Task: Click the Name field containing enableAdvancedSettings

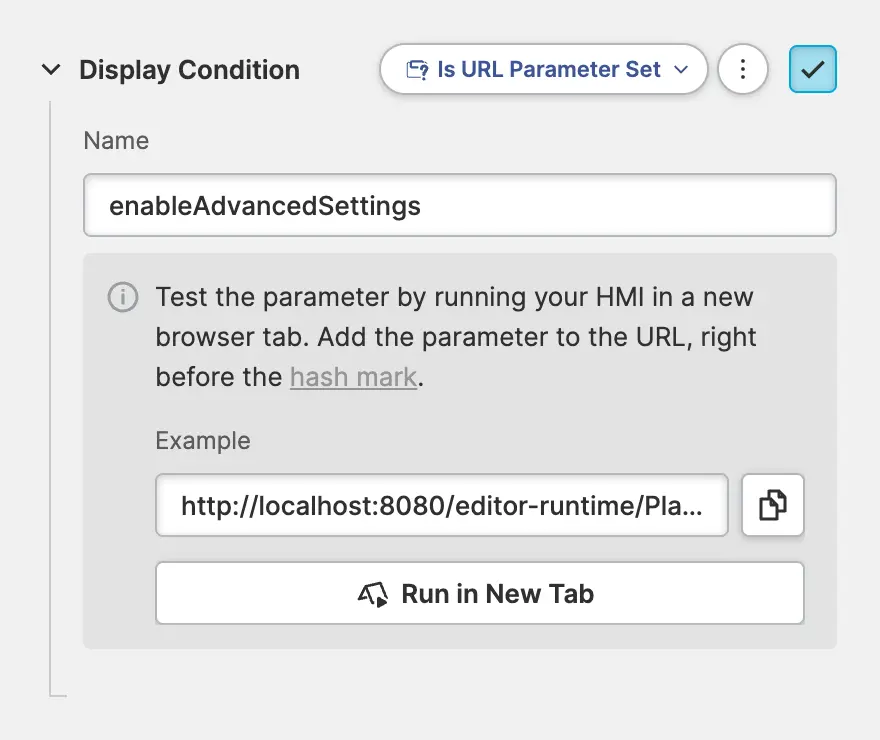Action: click(459, 206)
